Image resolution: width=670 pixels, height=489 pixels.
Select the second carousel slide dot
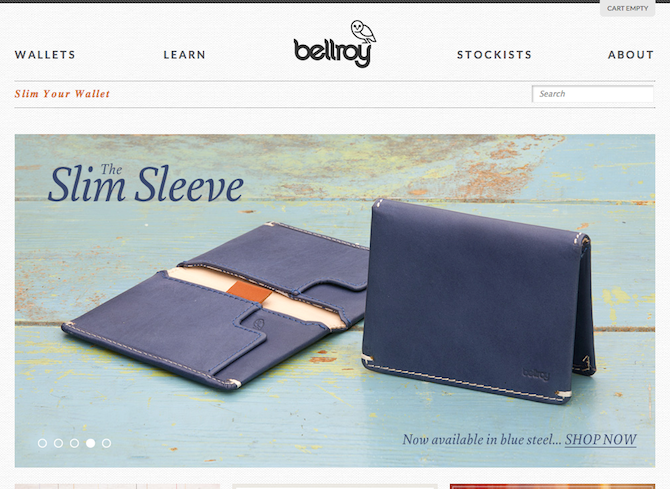click(59, 443)
